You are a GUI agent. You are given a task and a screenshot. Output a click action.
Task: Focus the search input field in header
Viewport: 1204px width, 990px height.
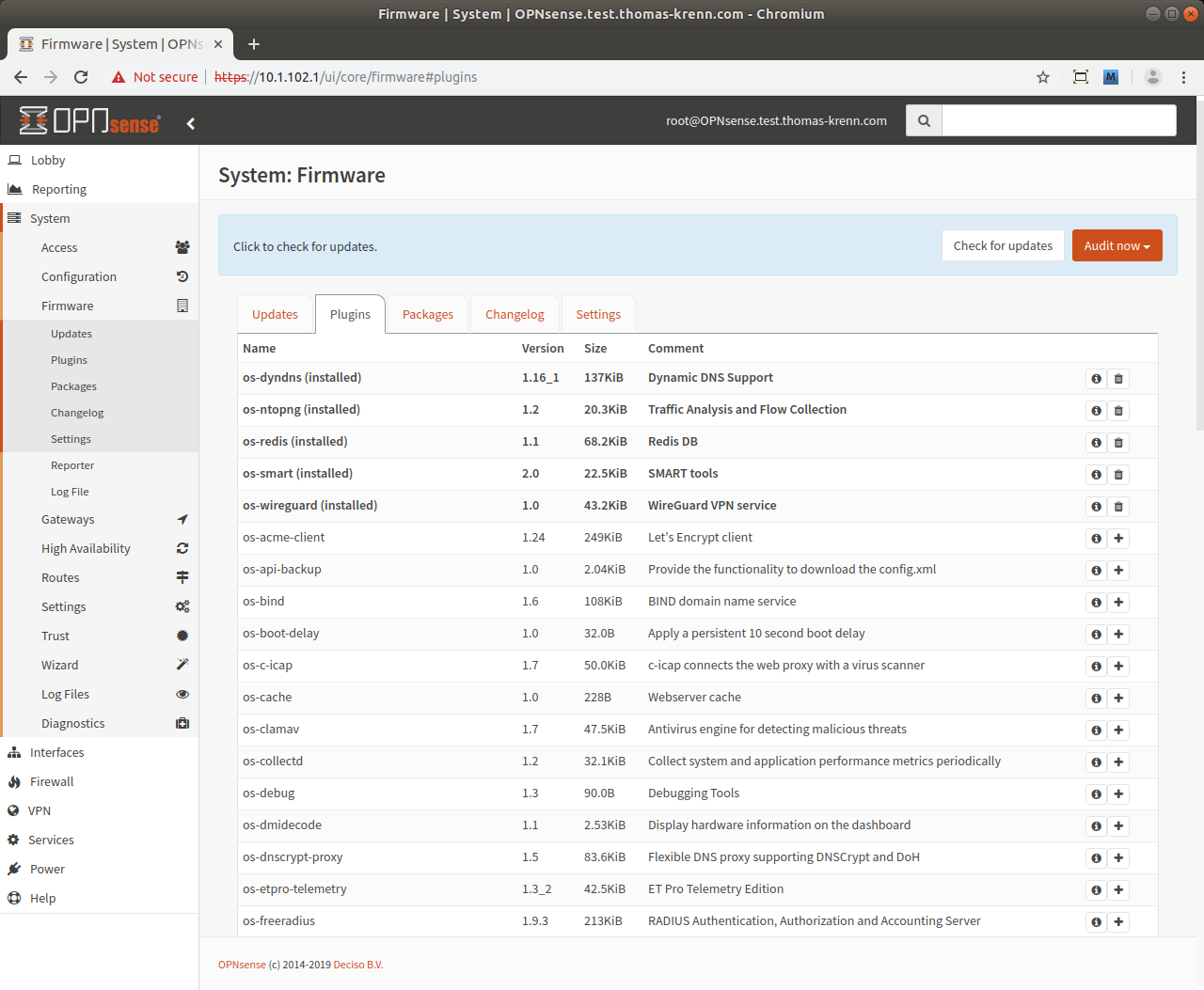pyautogui.click(x=1058, y=121)
